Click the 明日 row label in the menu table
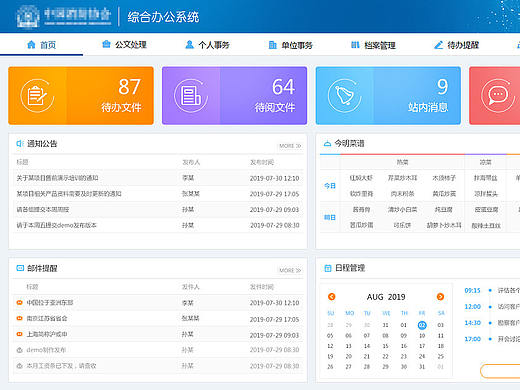 point(330,217)
